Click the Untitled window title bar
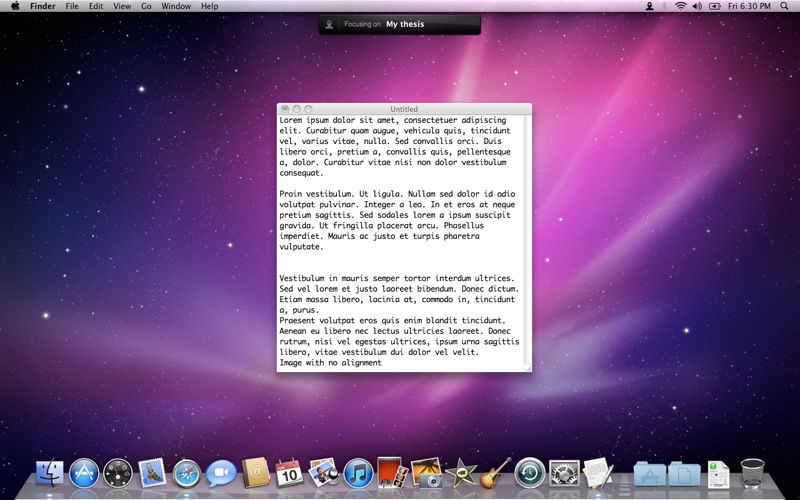 point(404,109)
